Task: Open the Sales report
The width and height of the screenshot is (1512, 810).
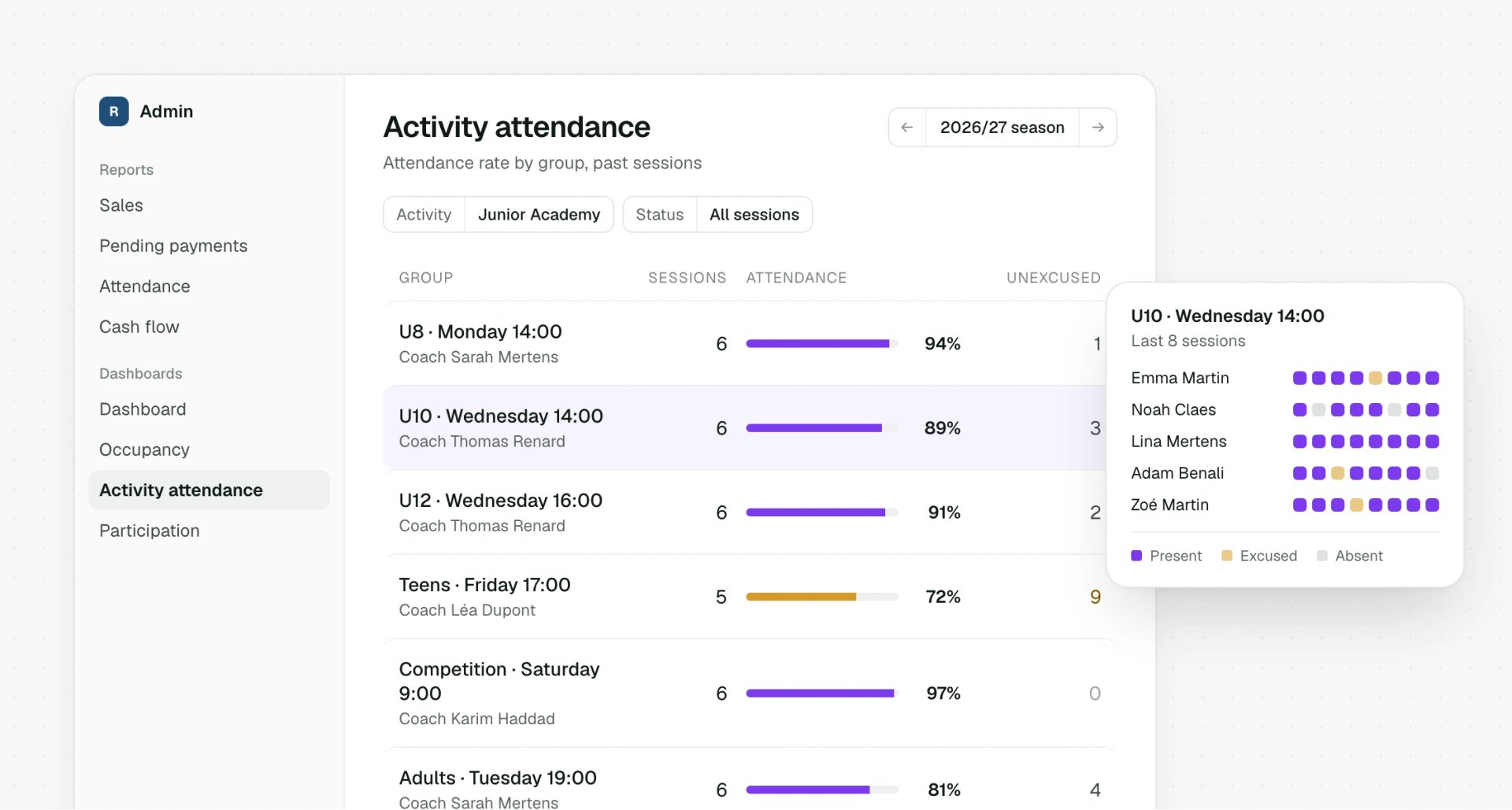Action: (121, 205)
